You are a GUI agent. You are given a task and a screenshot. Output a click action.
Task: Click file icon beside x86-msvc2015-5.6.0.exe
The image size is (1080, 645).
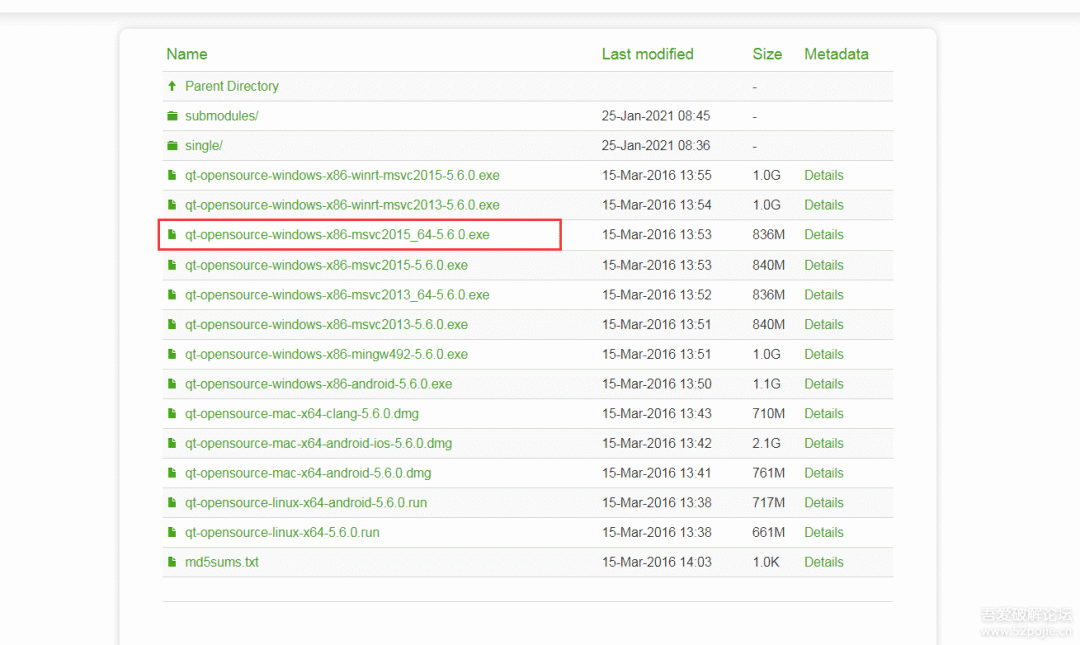click(x=172, y=265)
